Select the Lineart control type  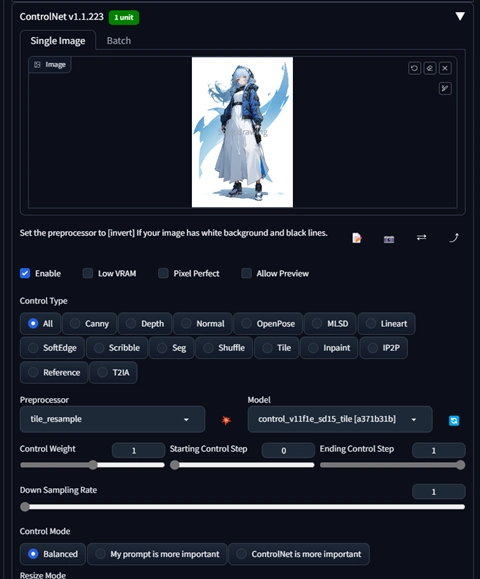pos(387,323)
